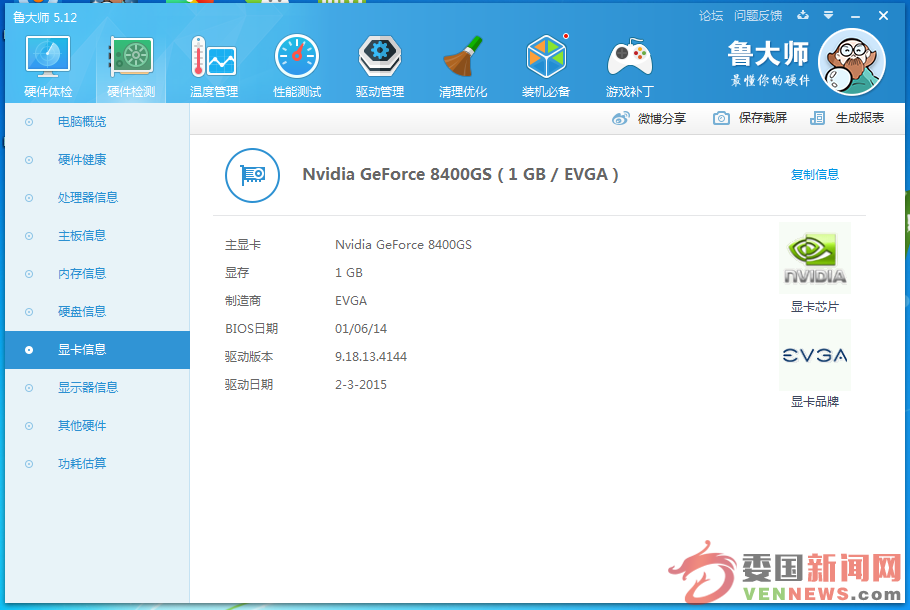Click 复制信息 copy info link

point(815,175)
